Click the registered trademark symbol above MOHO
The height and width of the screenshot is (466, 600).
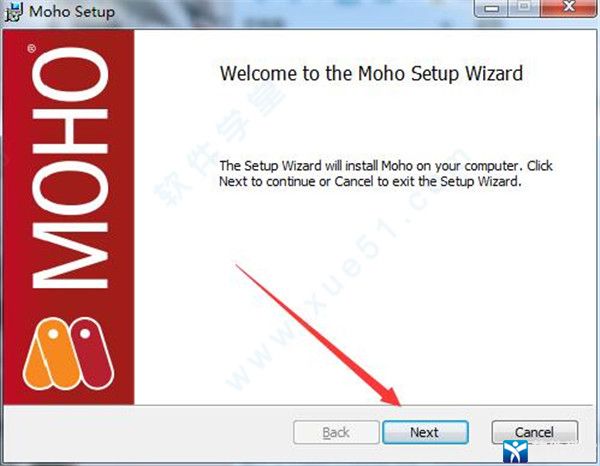click(x=31, y=49)
